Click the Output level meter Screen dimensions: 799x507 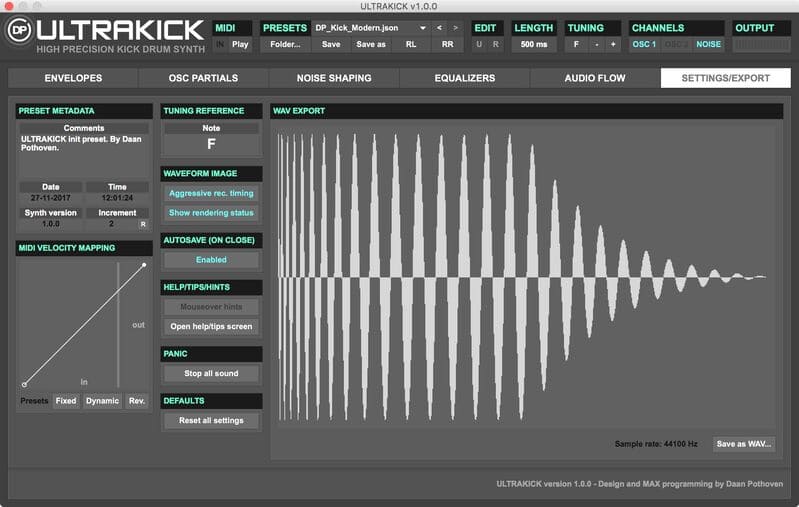[762, 44]
